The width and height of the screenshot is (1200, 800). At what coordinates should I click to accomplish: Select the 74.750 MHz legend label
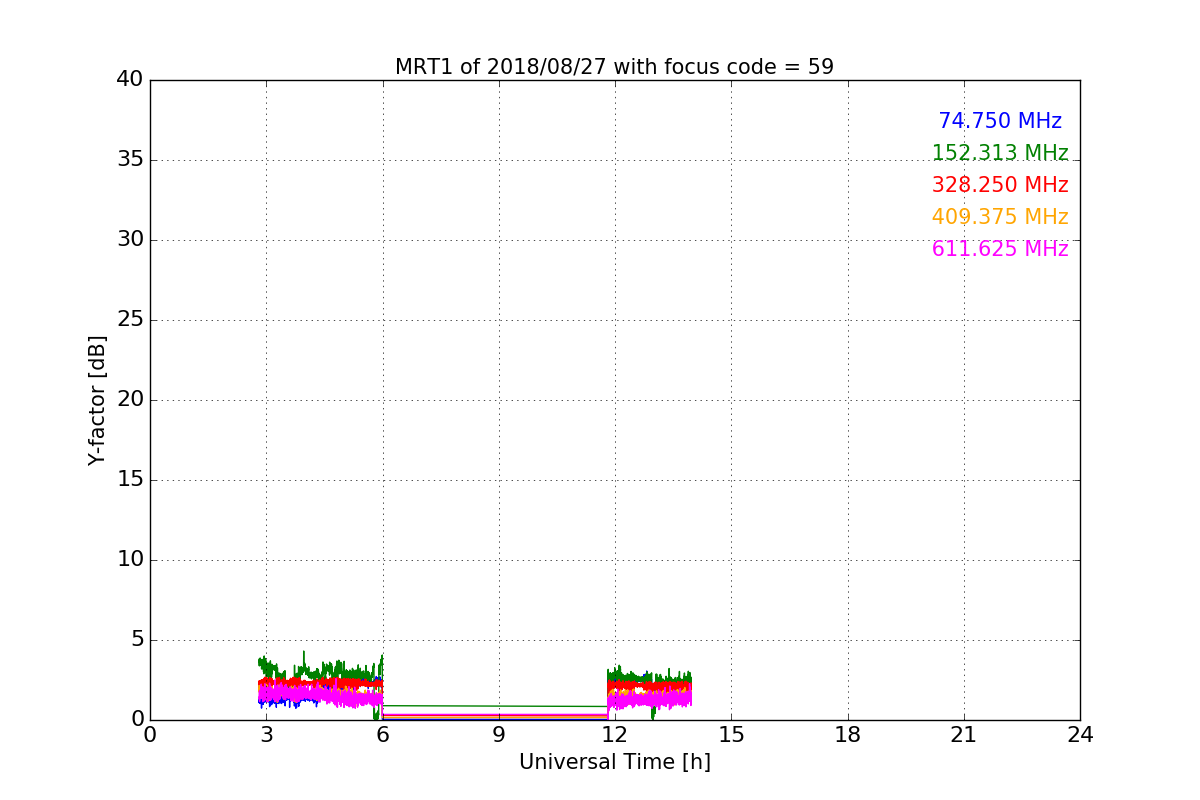[1000, 121]
